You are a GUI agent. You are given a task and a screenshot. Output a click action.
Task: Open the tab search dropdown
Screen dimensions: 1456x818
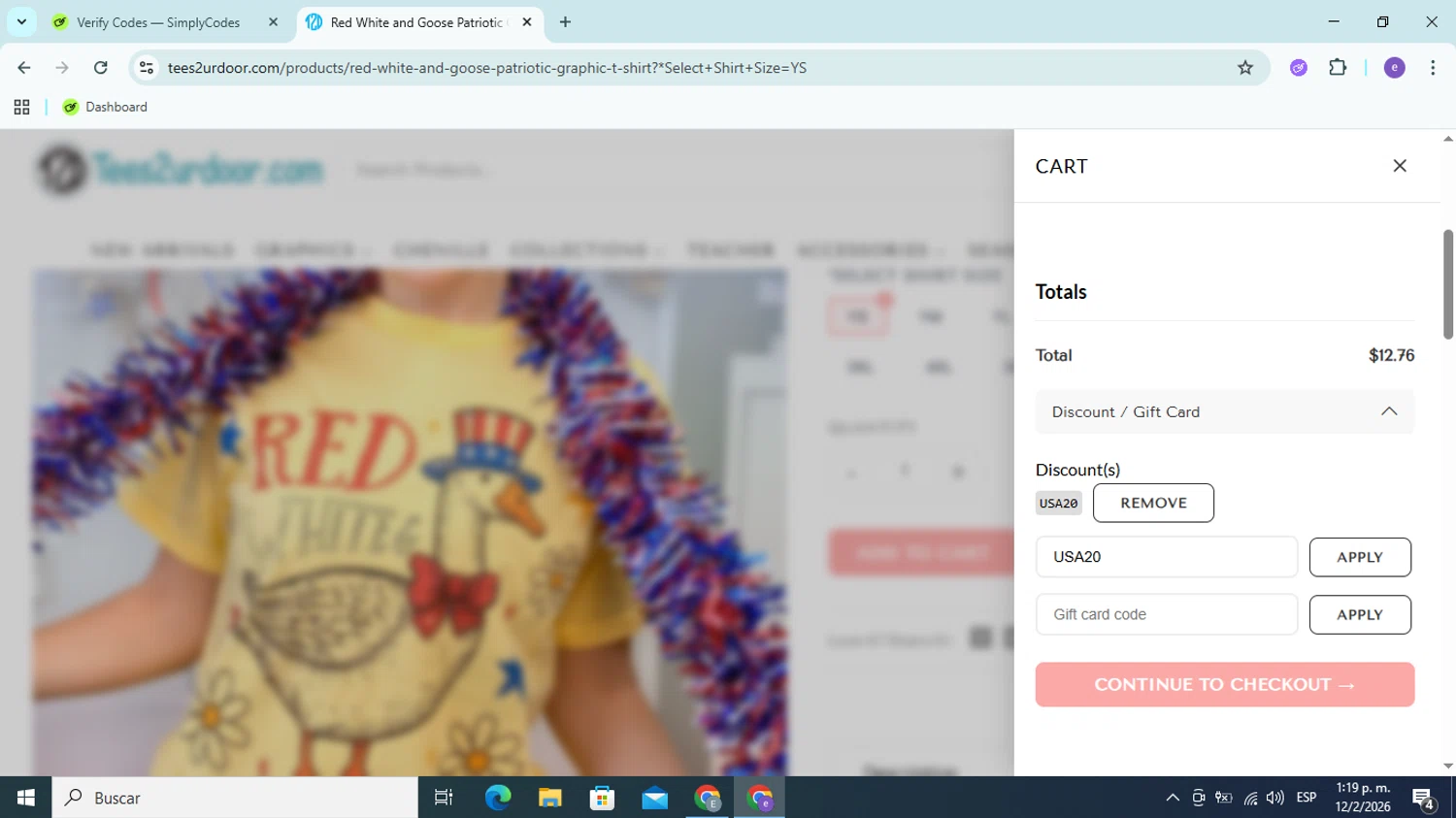[x=21, y=21]
